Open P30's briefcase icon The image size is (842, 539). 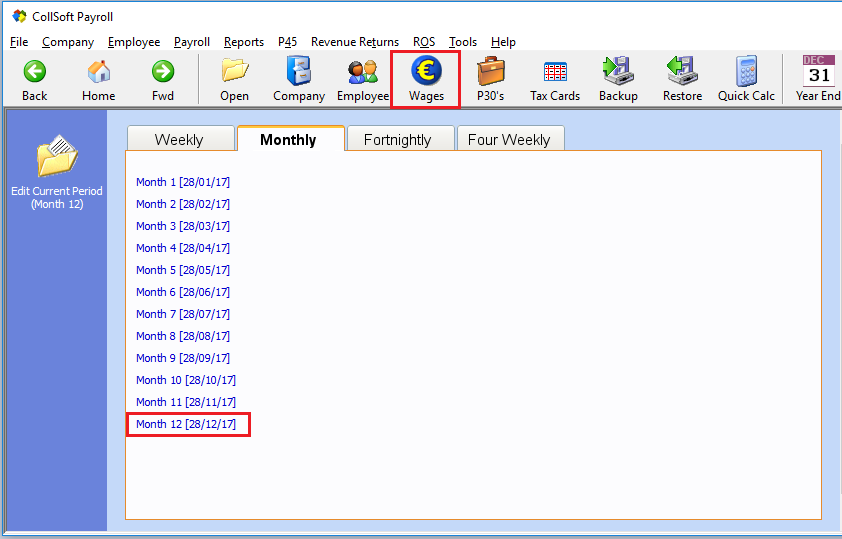pyautogui.click(x=490, y=72)
